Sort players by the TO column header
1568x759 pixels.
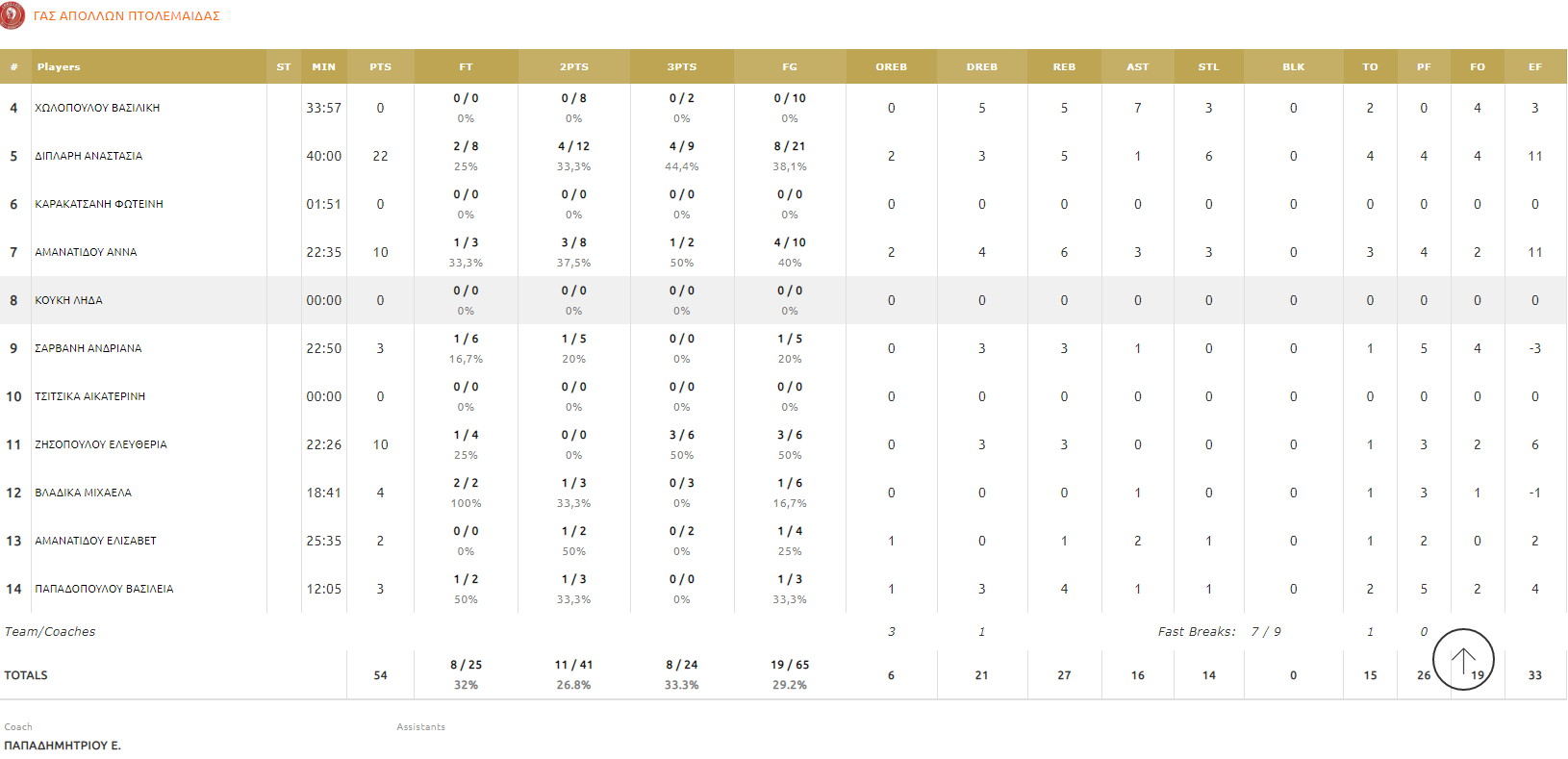tap(1370, 66)
